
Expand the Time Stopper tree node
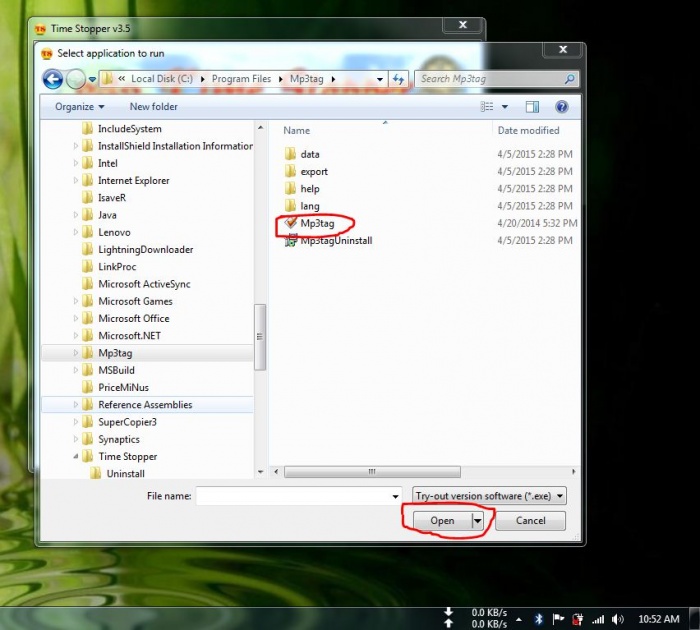click(x=76, y=457)
